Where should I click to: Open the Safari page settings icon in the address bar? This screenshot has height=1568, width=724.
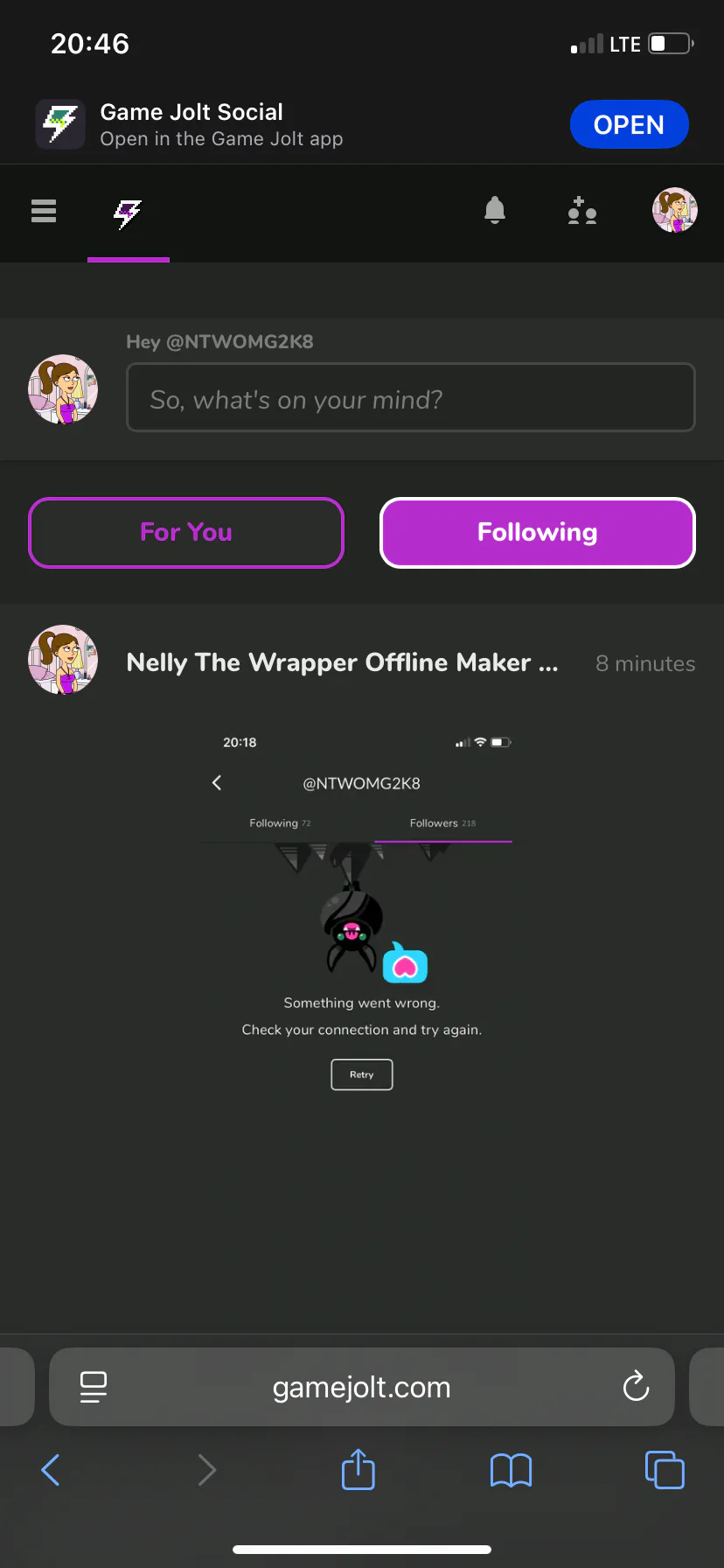94,1387
